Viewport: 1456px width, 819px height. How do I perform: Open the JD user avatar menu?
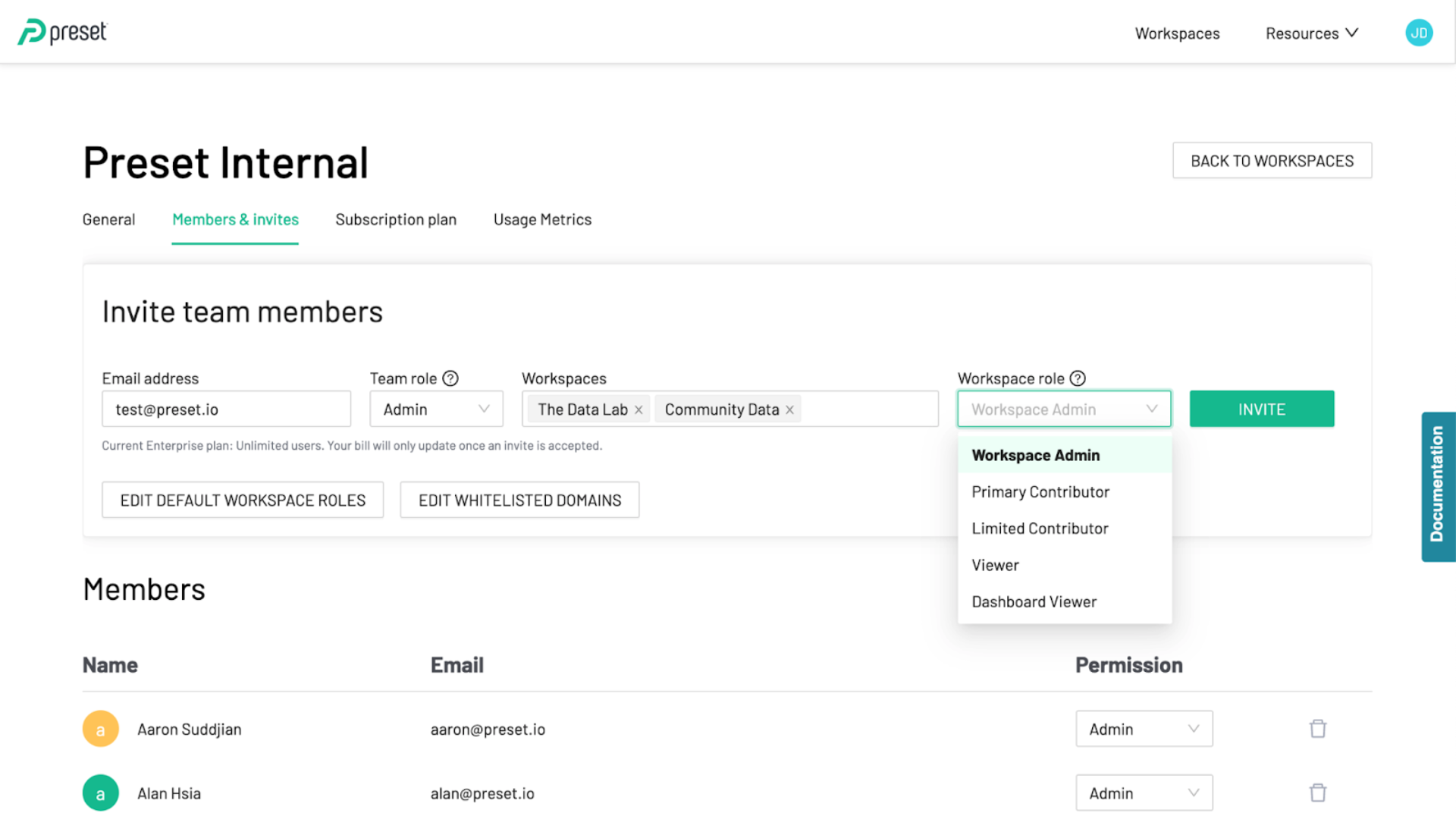pyautogui.click(x=1418, y=33)
